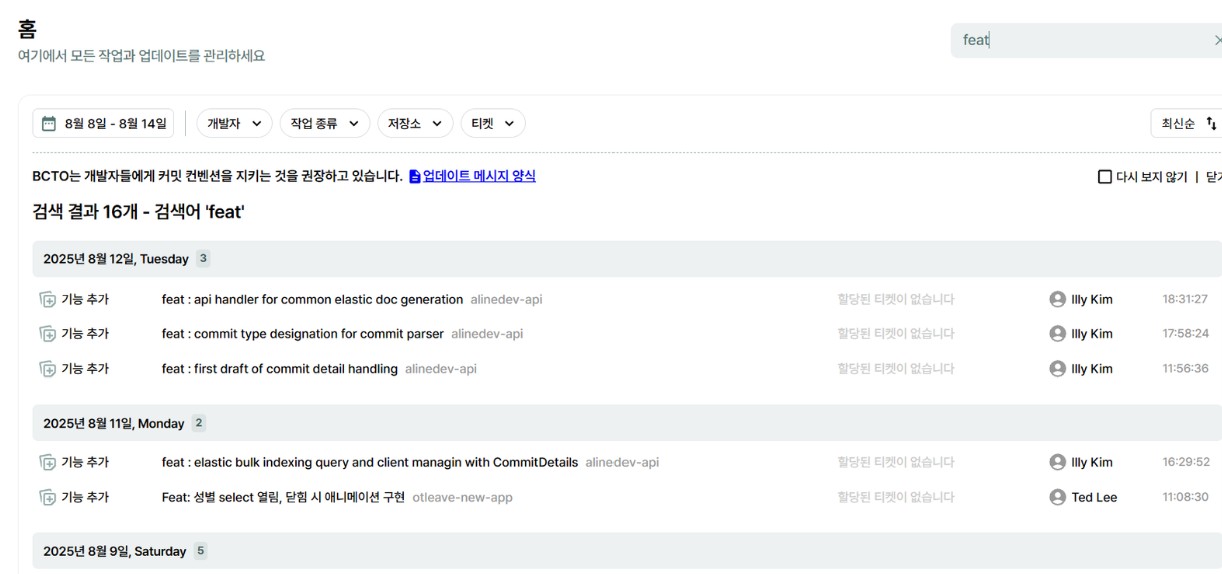Select the 2025년 8월 11일, Monday group header
This screenshot has width=1222, height=574.
point(113,423)
